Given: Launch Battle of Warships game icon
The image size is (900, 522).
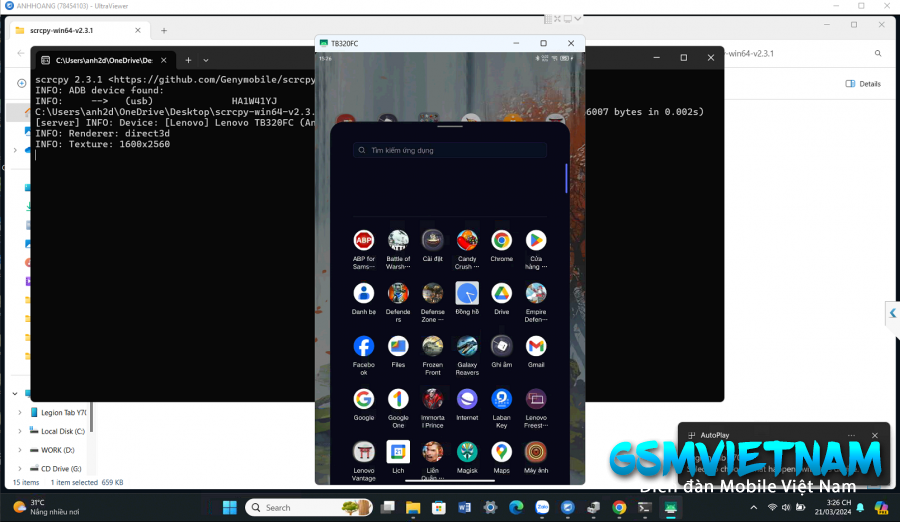Looking at the screenshot, I should tap(398, 241).
